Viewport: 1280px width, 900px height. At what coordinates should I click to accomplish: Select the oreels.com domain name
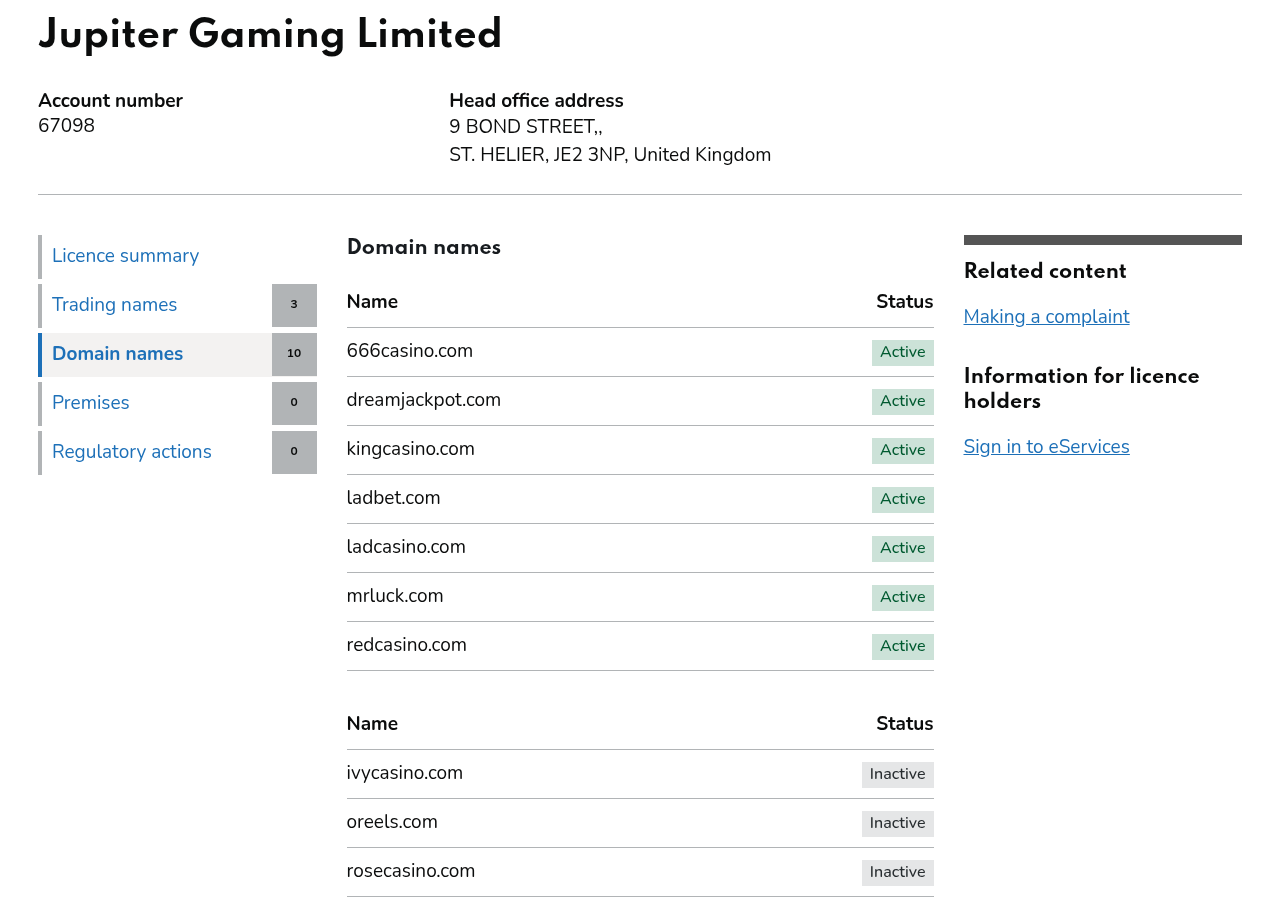(392, 822)
